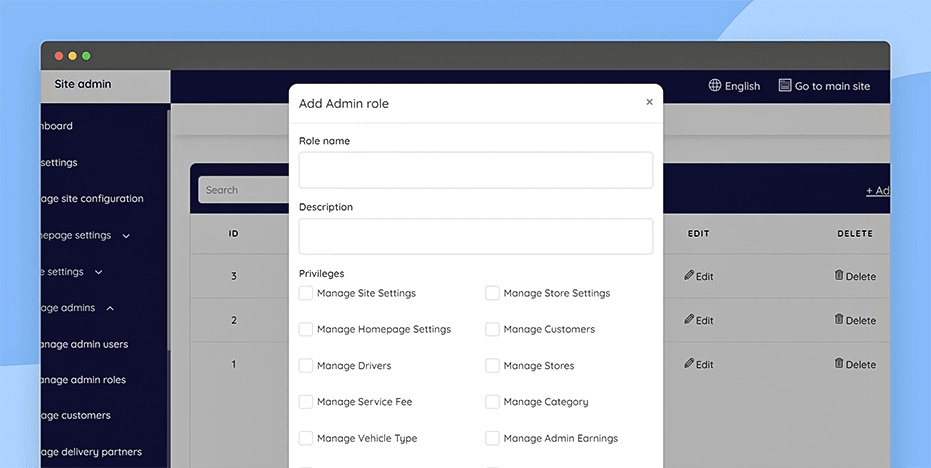Toggle the Manage Admin Earnings checkbox
This screenshot has height=468, width=931.
[492, 438]
